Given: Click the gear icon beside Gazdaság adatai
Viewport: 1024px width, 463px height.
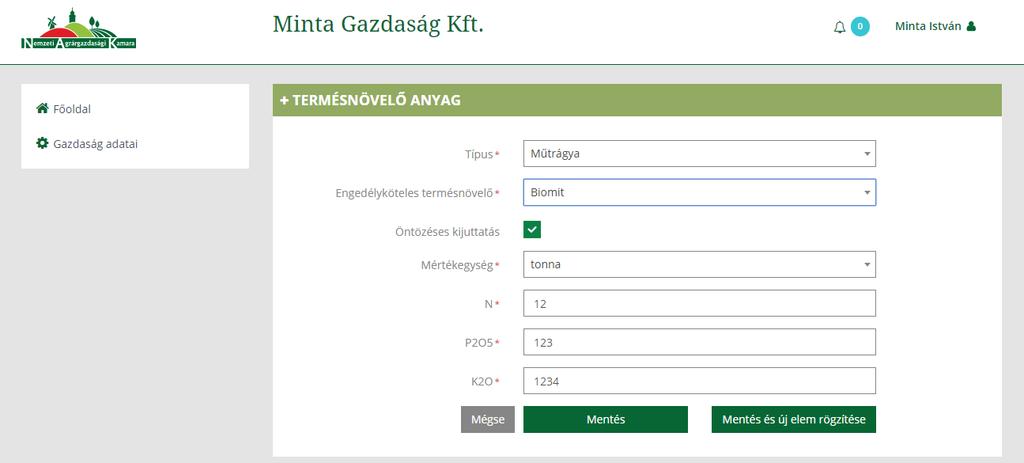Looking at the screenshot, I should pyautogui.click(x=42, y=143).
